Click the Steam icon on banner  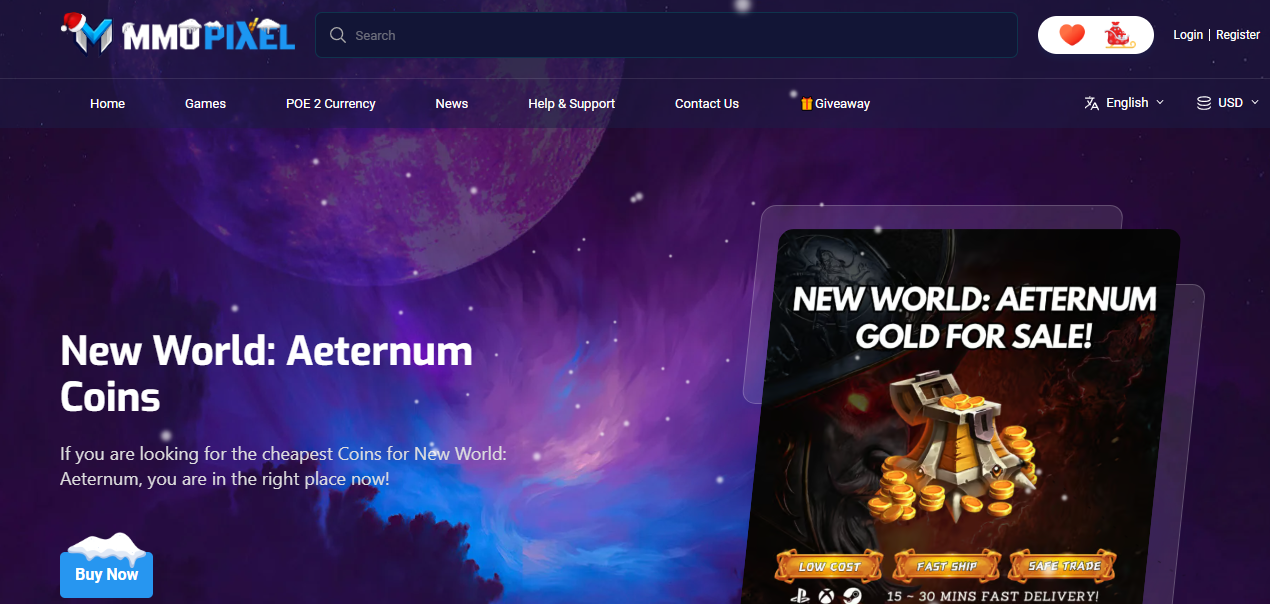850,596
